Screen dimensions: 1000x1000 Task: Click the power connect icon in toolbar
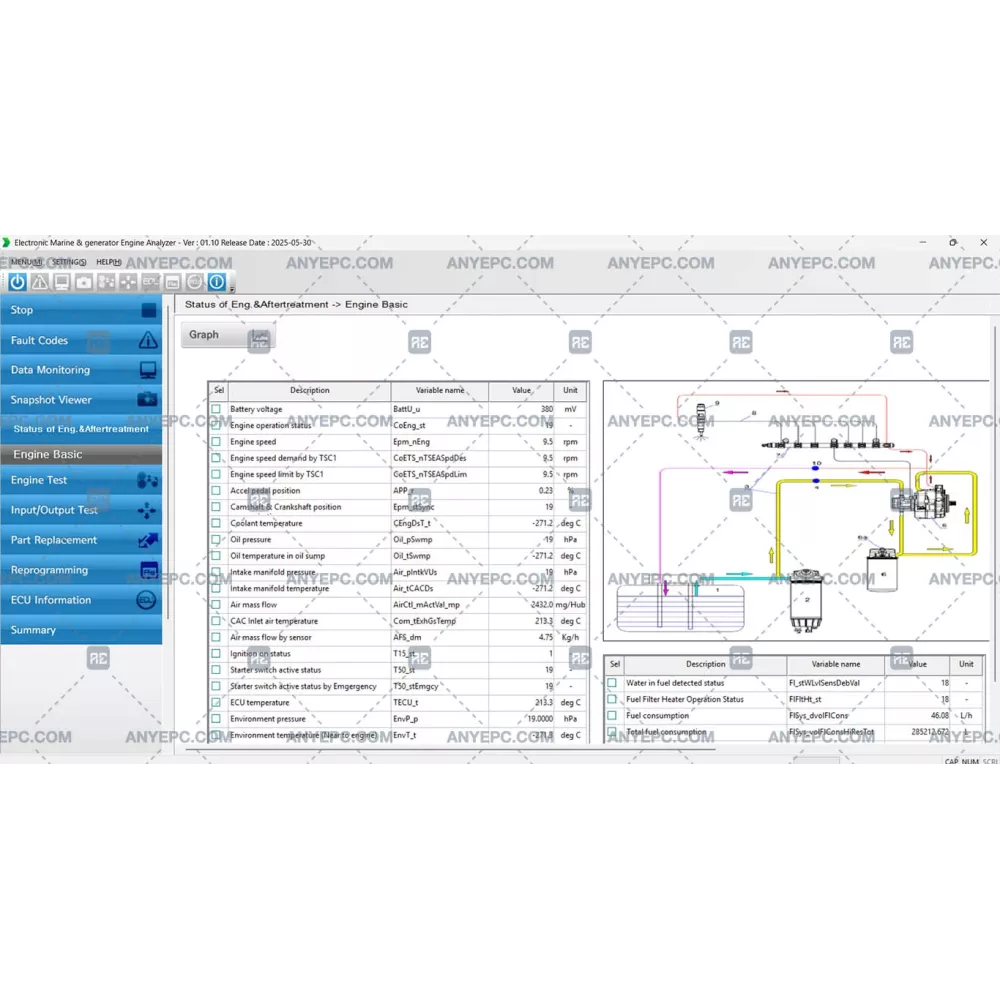click(x=18, y=282)
